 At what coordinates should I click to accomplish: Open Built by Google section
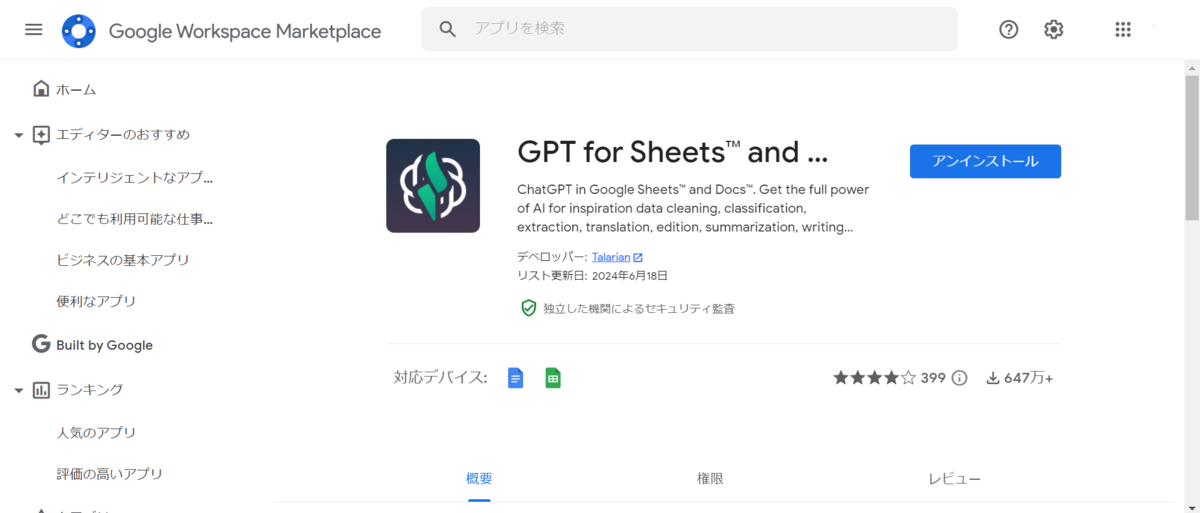tap(104, 345)
